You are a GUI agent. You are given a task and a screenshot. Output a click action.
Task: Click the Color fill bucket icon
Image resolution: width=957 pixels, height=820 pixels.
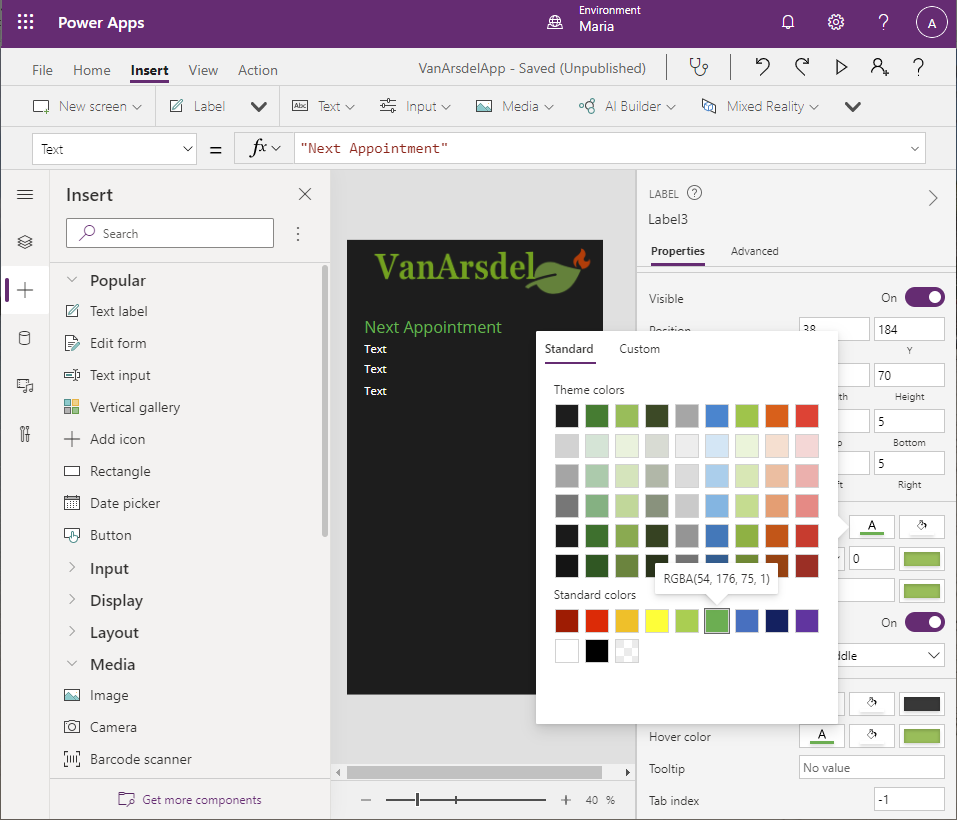pyautogui.click(x=922, y=527)
